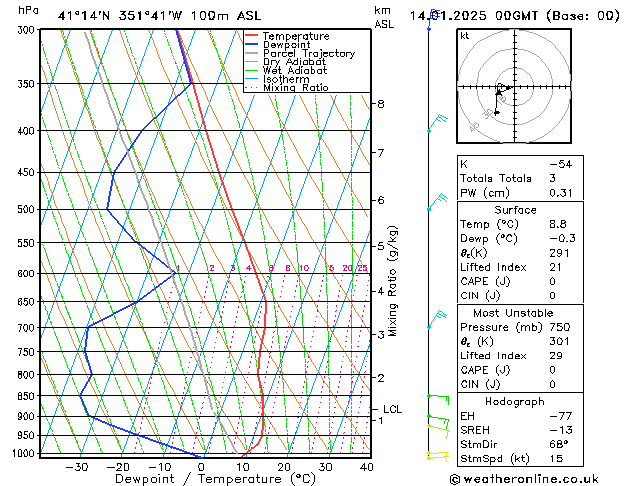Viewport: 629px width, 486px height.
Task: Click the dewpoint curve peak at 600 hPa
Action: point(175,273)
